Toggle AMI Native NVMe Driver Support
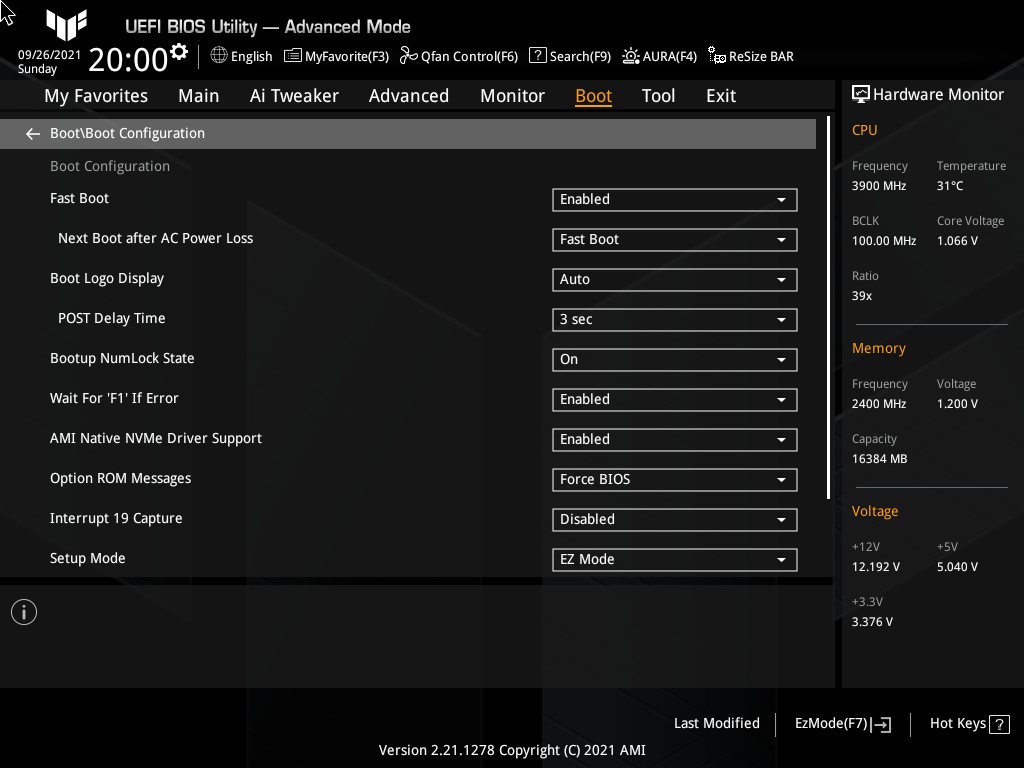Viewport: 1024px width, 768px height. pyautogui.click(x=674, y=439)
